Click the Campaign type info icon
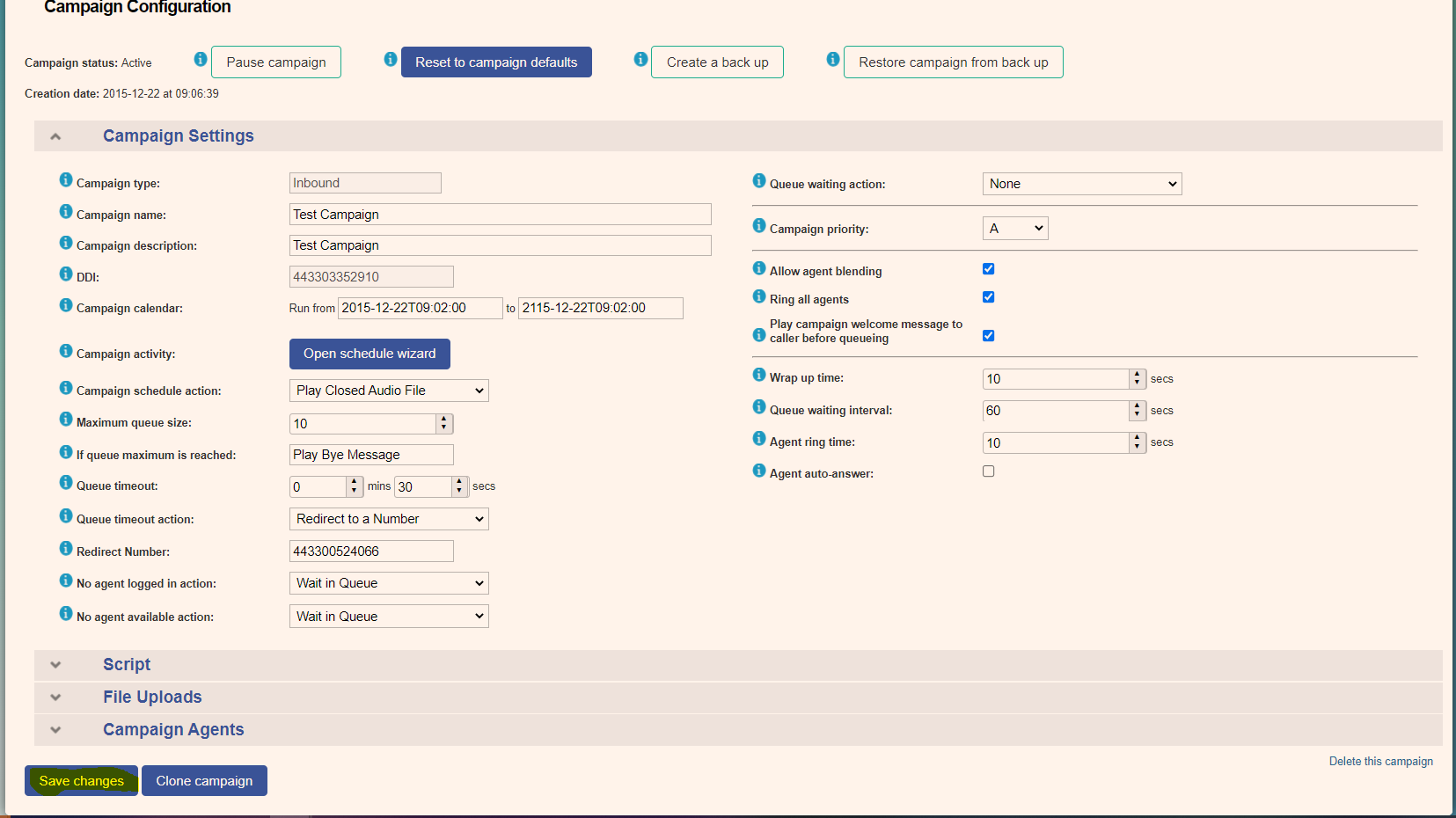 pyautogui.click(x=66, y=179)
